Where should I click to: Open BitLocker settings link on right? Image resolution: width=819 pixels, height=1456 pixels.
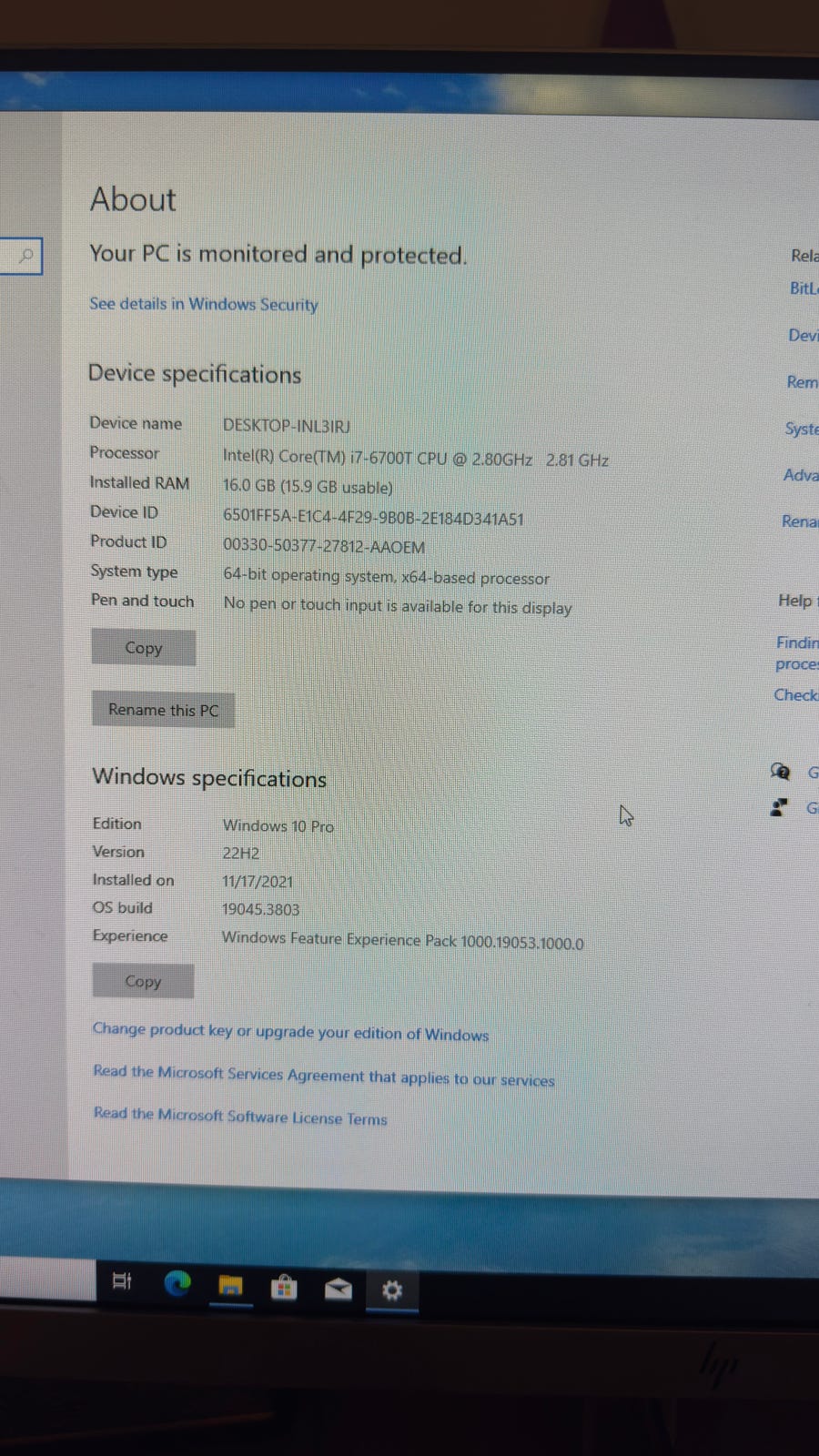tap(804, 288)
